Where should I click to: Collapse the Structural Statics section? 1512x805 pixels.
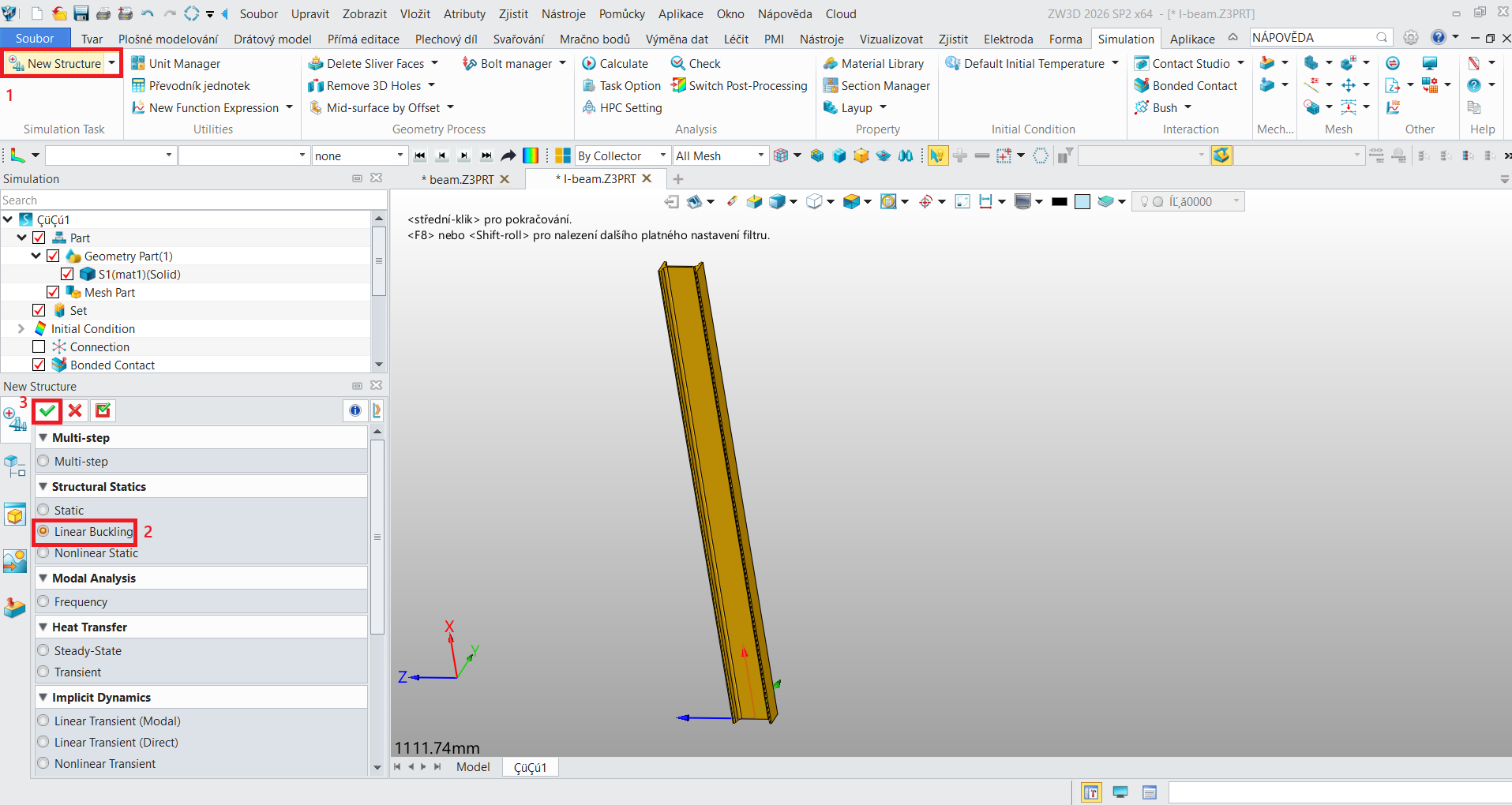point(43,486)
